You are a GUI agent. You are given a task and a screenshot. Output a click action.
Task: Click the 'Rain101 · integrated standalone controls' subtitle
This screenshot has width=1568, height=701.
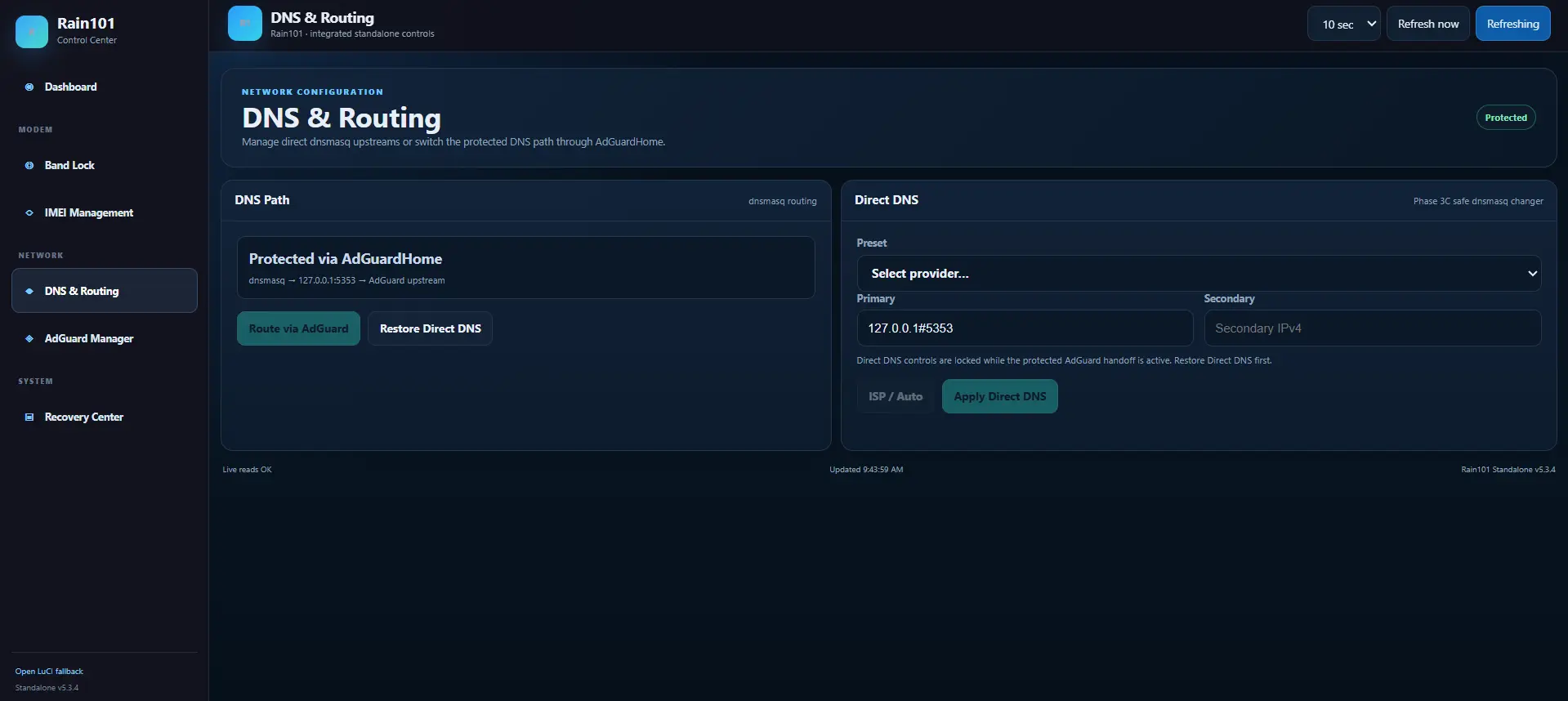(352, 33)
